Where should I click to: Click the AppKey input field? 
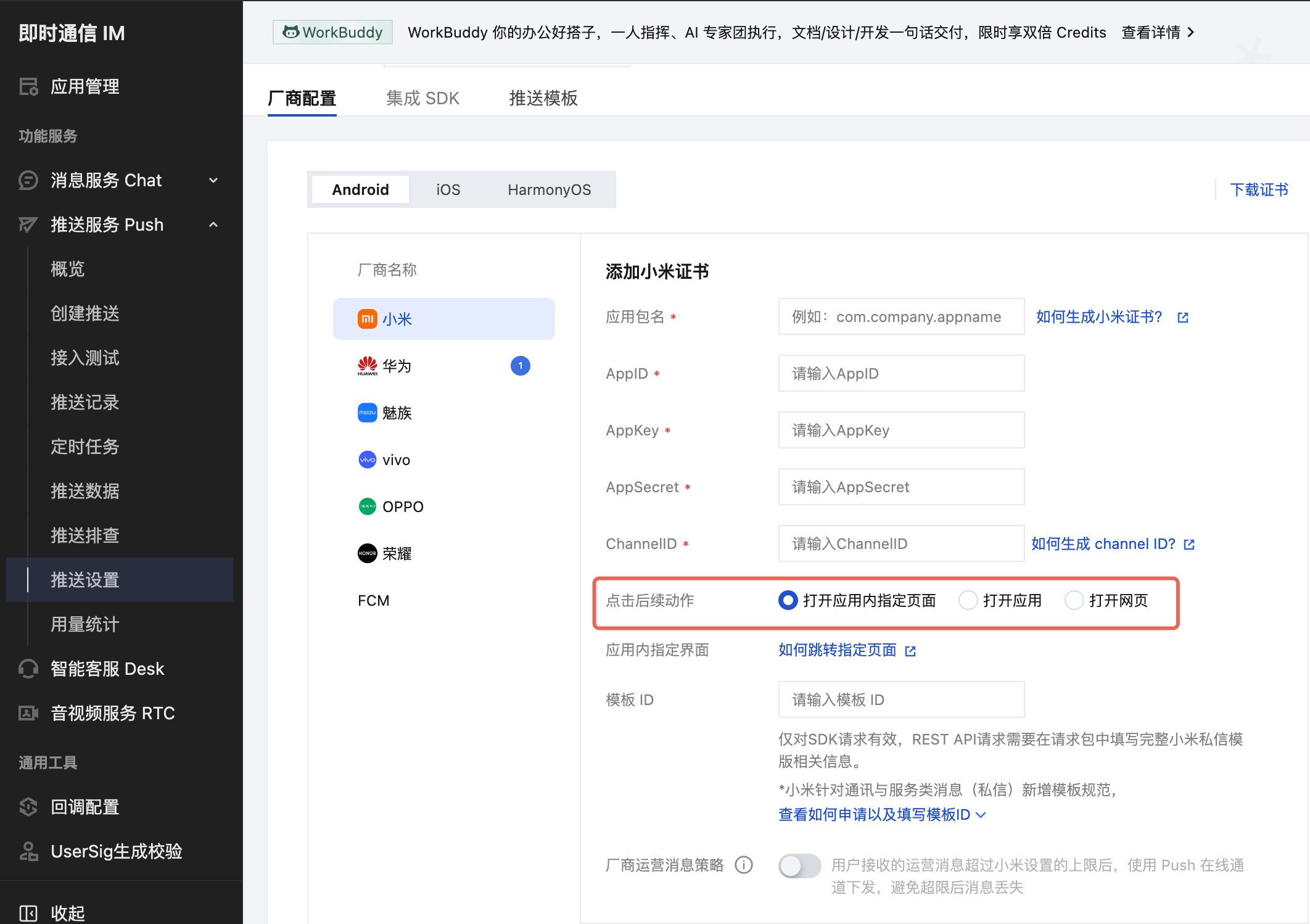tap(902, 430)
